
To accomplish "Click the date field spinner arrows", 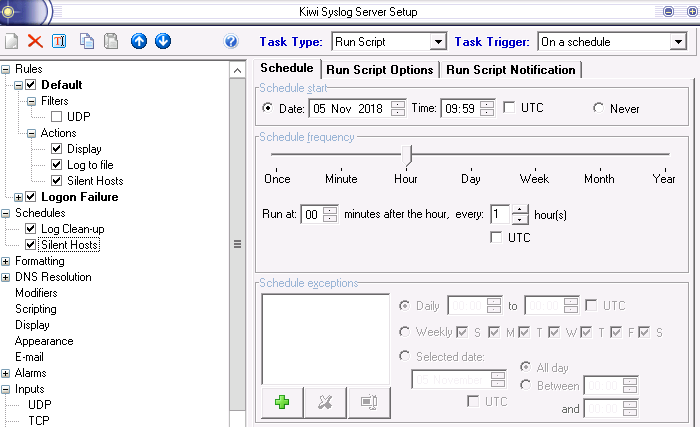I will (x=398, y=109).
